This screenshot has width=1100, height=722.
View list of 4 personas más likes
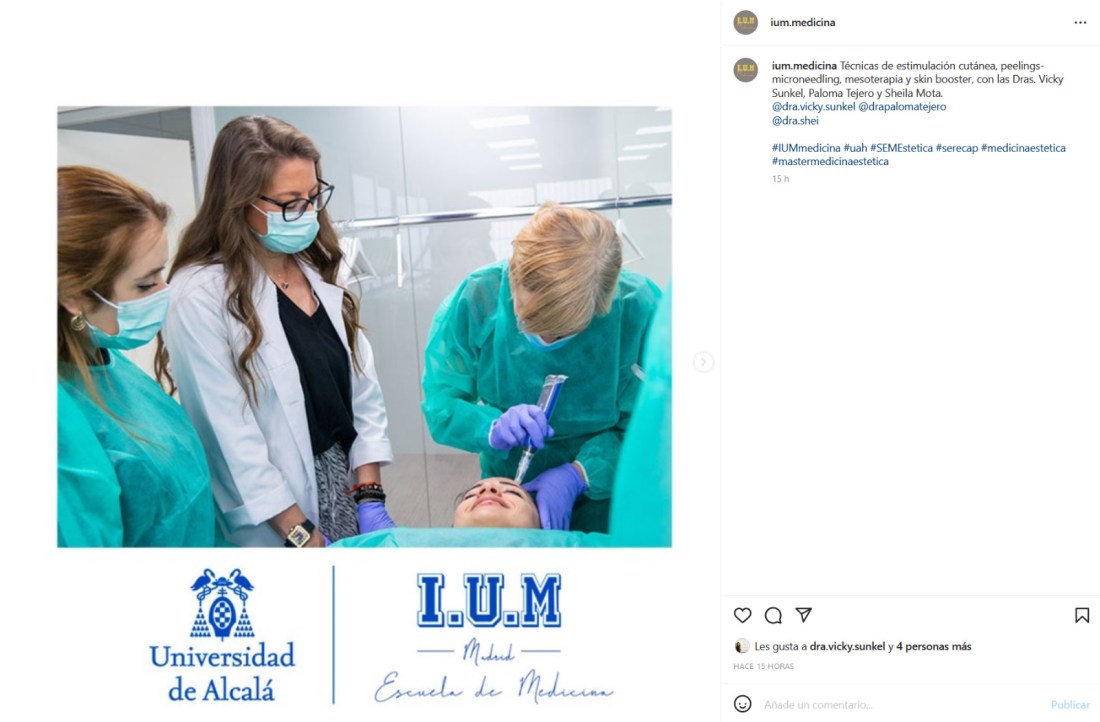click(x=934, y=646)
